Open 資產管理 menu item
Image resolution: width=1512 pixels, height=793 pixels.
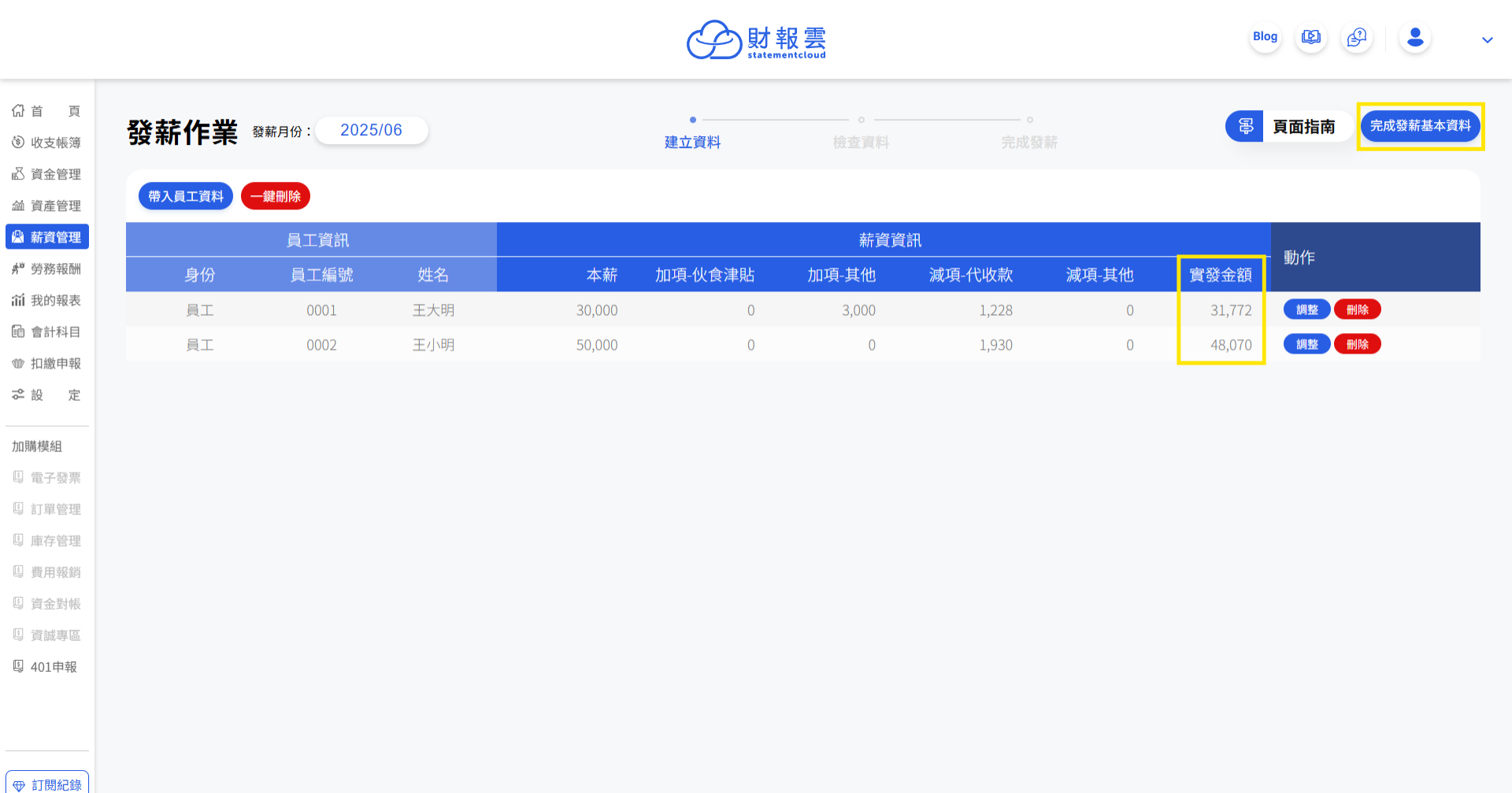47,206
